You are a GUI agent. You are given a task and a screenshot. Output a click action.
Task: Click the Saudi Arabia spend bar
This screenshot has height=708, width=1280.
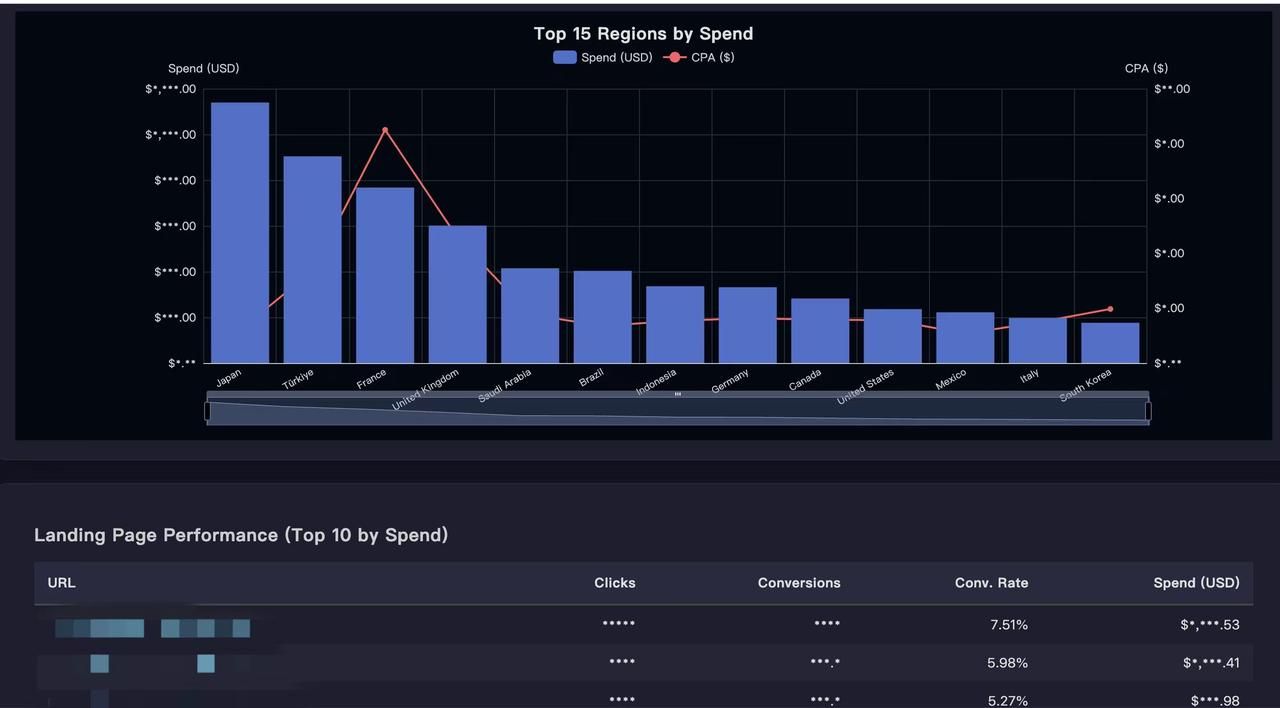[x=529, y=315]
